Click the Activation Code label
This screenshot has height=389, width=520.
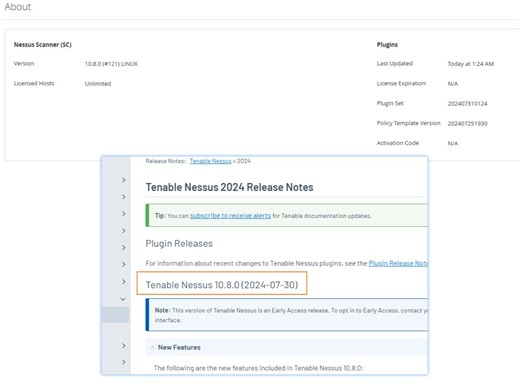pyautogui.click(x=398, y=143)
